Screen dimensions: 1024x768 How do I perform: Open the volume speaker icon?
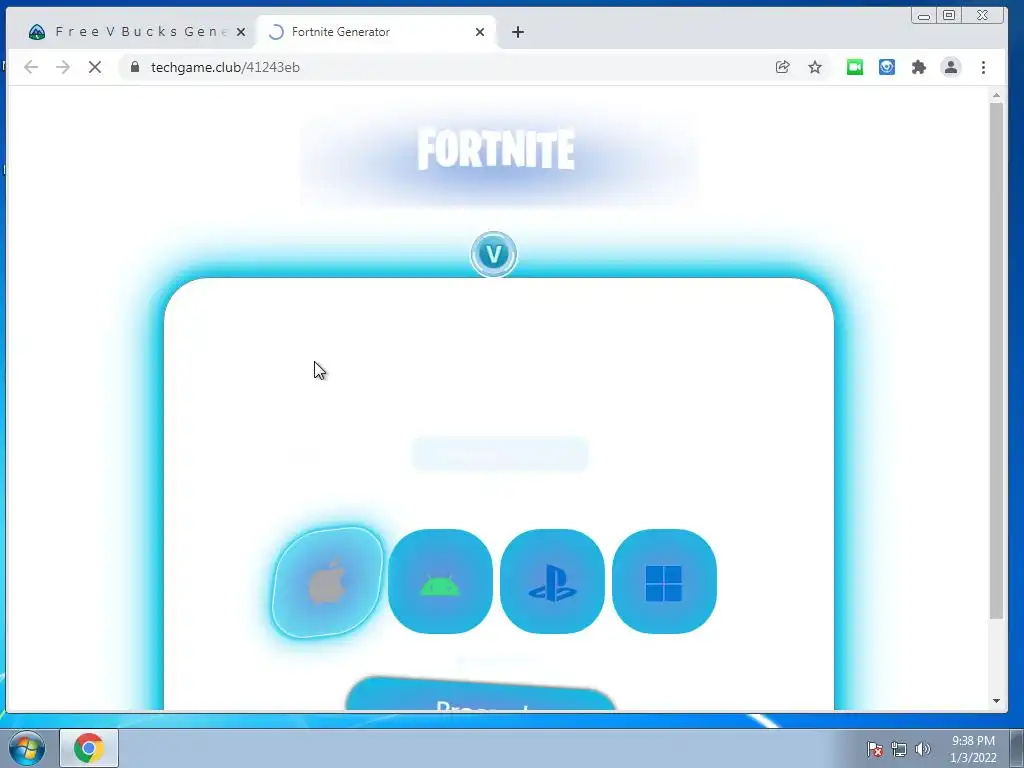(x=922, y=749)
